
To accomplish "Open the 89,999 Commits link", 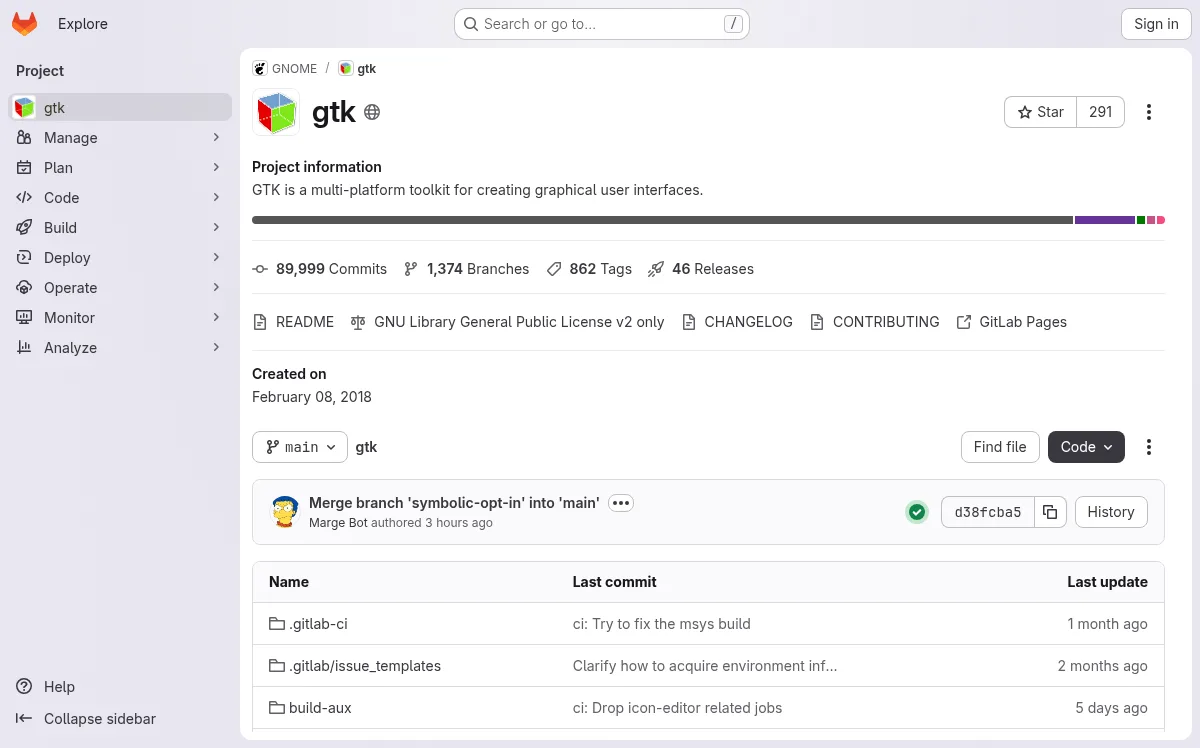I will point(320,269).
